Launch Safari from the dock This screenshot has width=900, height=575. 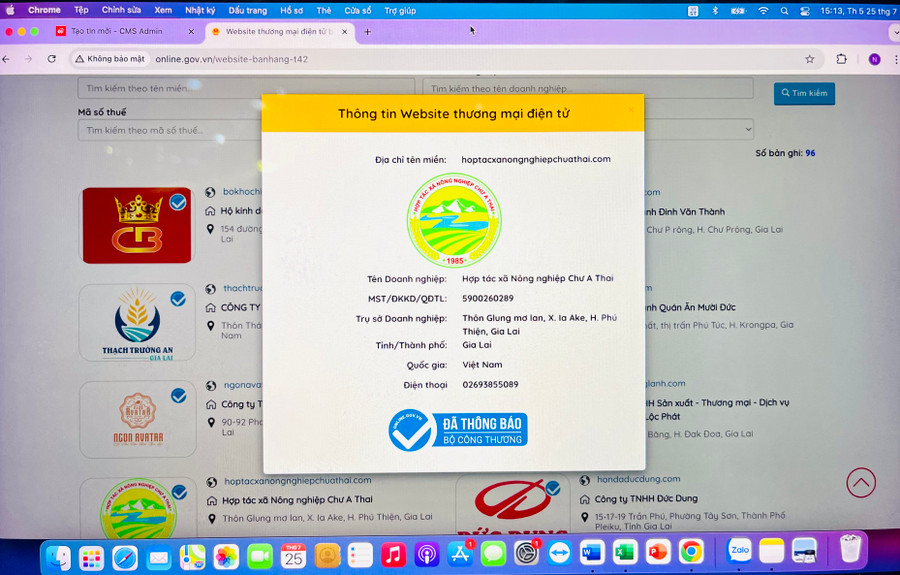point(125,556)
